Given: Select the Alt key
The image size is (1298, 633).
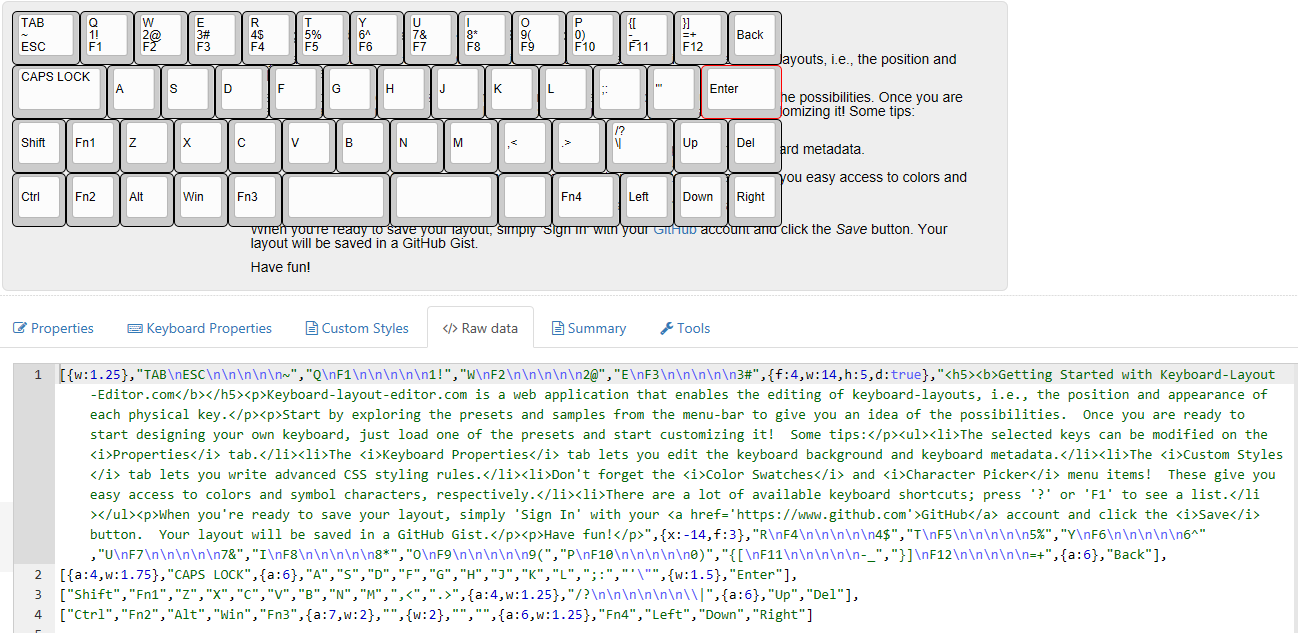Looking at the screenshot, I should point(148,200).
